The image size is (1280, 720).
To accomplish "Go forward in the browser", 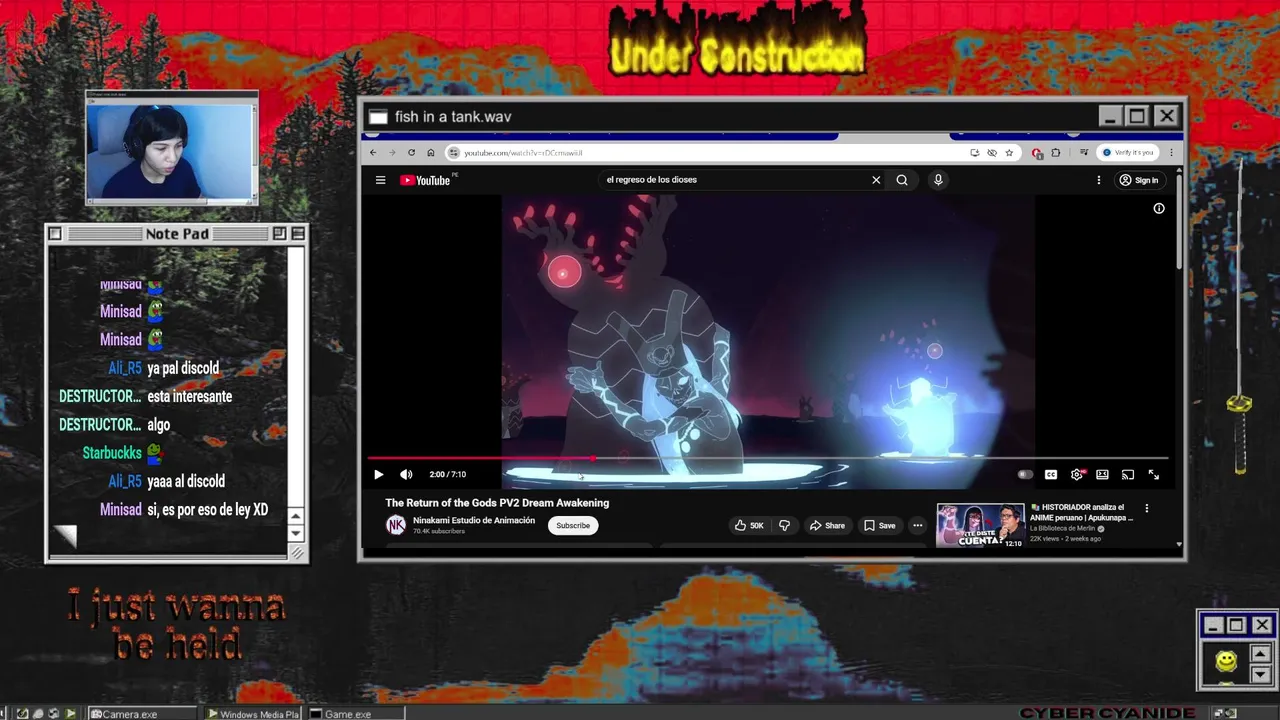I will 392,153.
